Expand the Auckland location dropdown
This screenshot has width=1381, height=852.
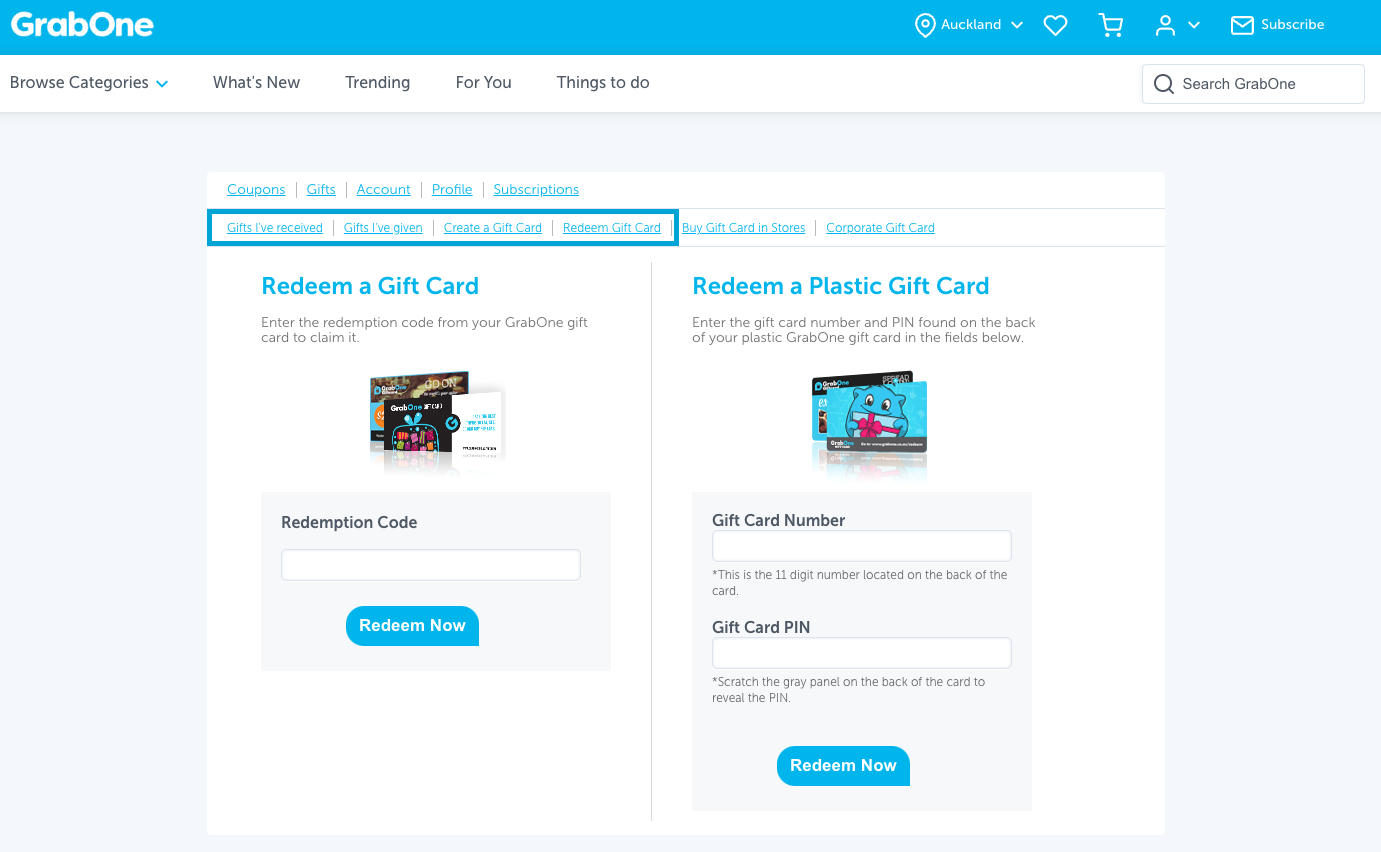[1017, 25]
